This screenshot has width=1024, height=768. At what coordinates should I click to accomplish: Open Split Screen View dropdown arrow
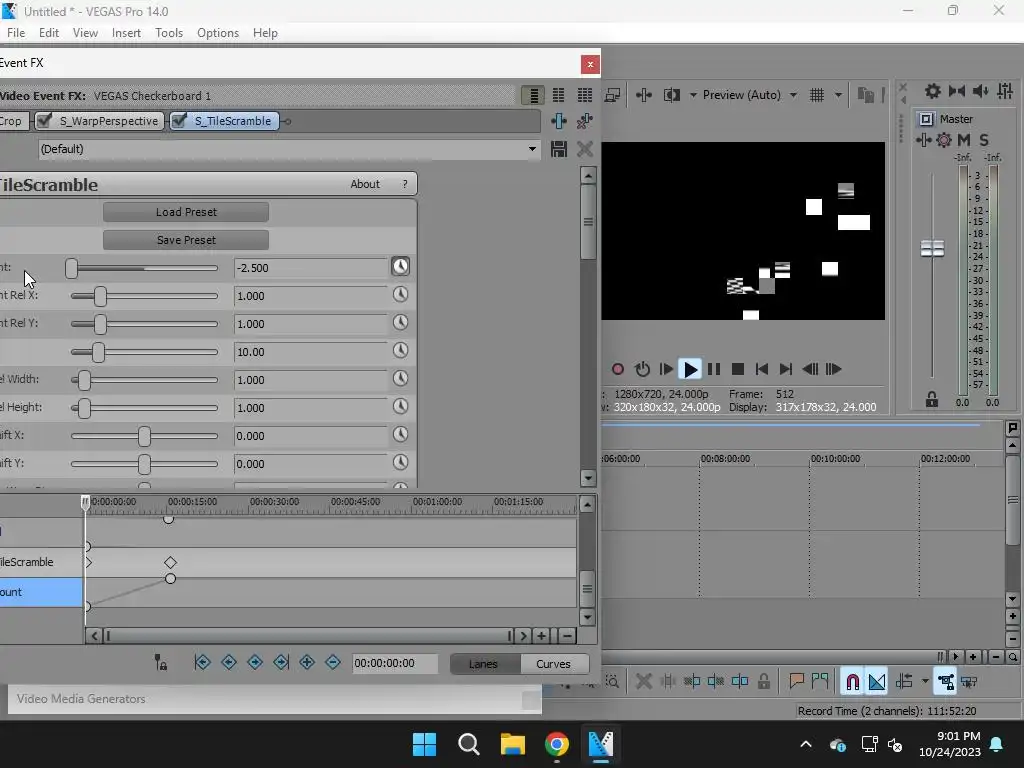click(693, 95)
